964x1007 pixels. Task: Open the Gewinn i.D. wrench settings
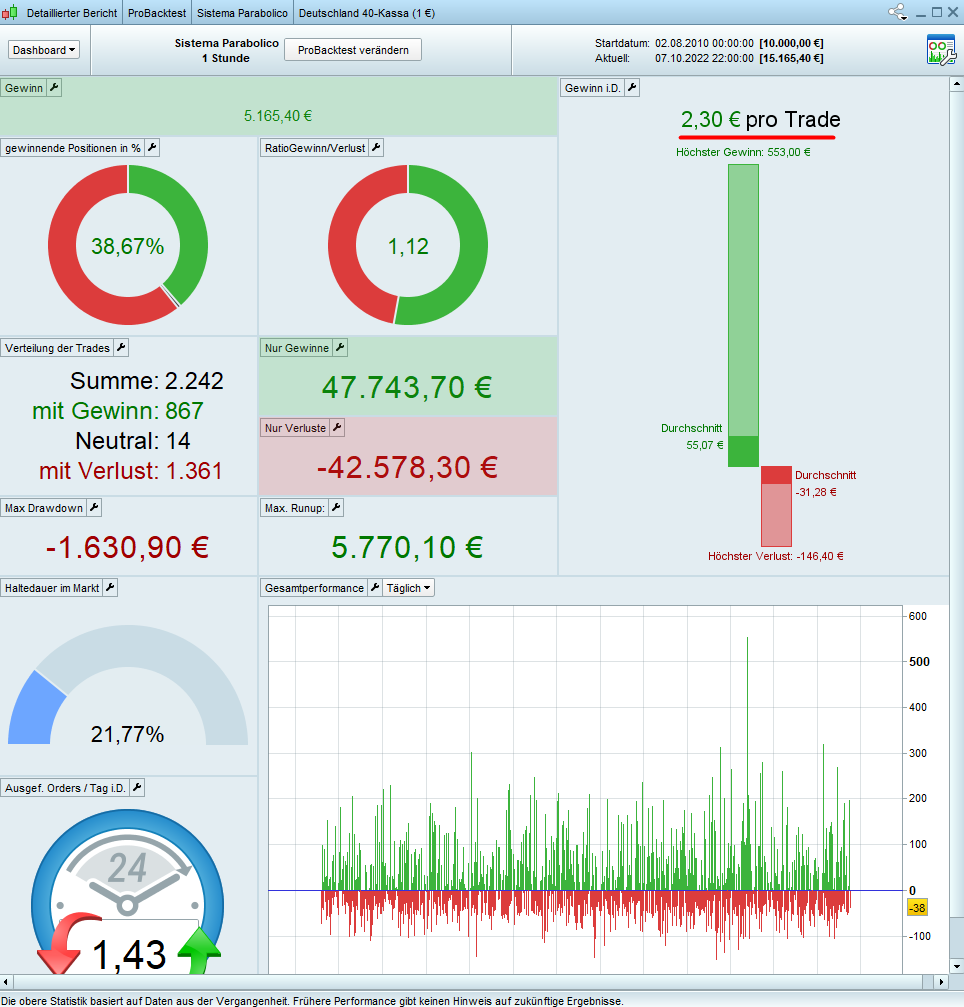click(x=633, y=88)
